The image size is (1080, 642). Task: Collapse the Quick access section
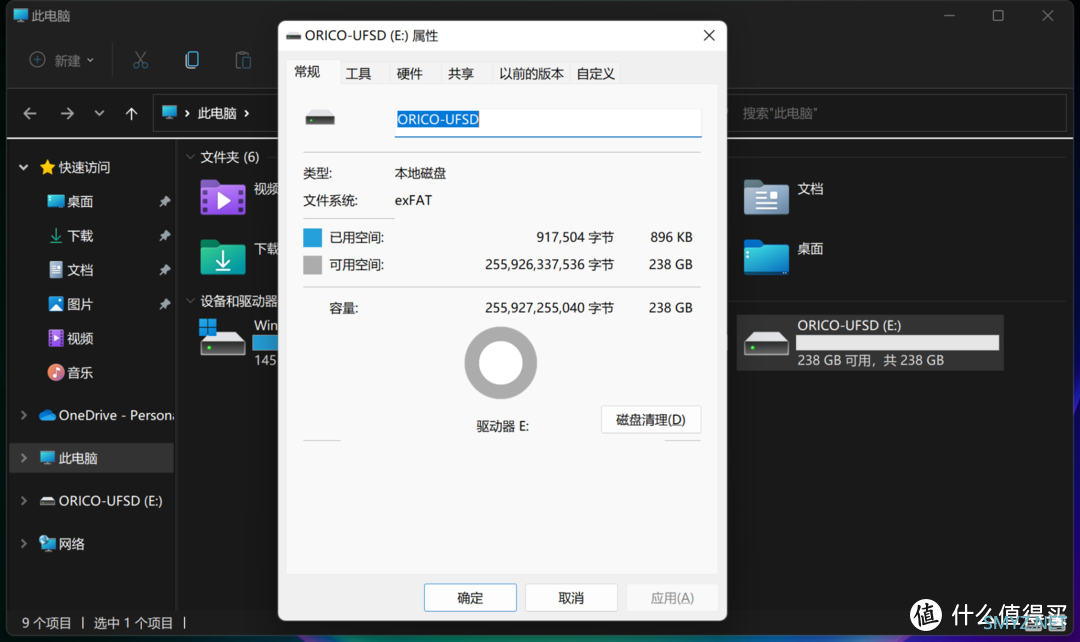pos(24,168)
